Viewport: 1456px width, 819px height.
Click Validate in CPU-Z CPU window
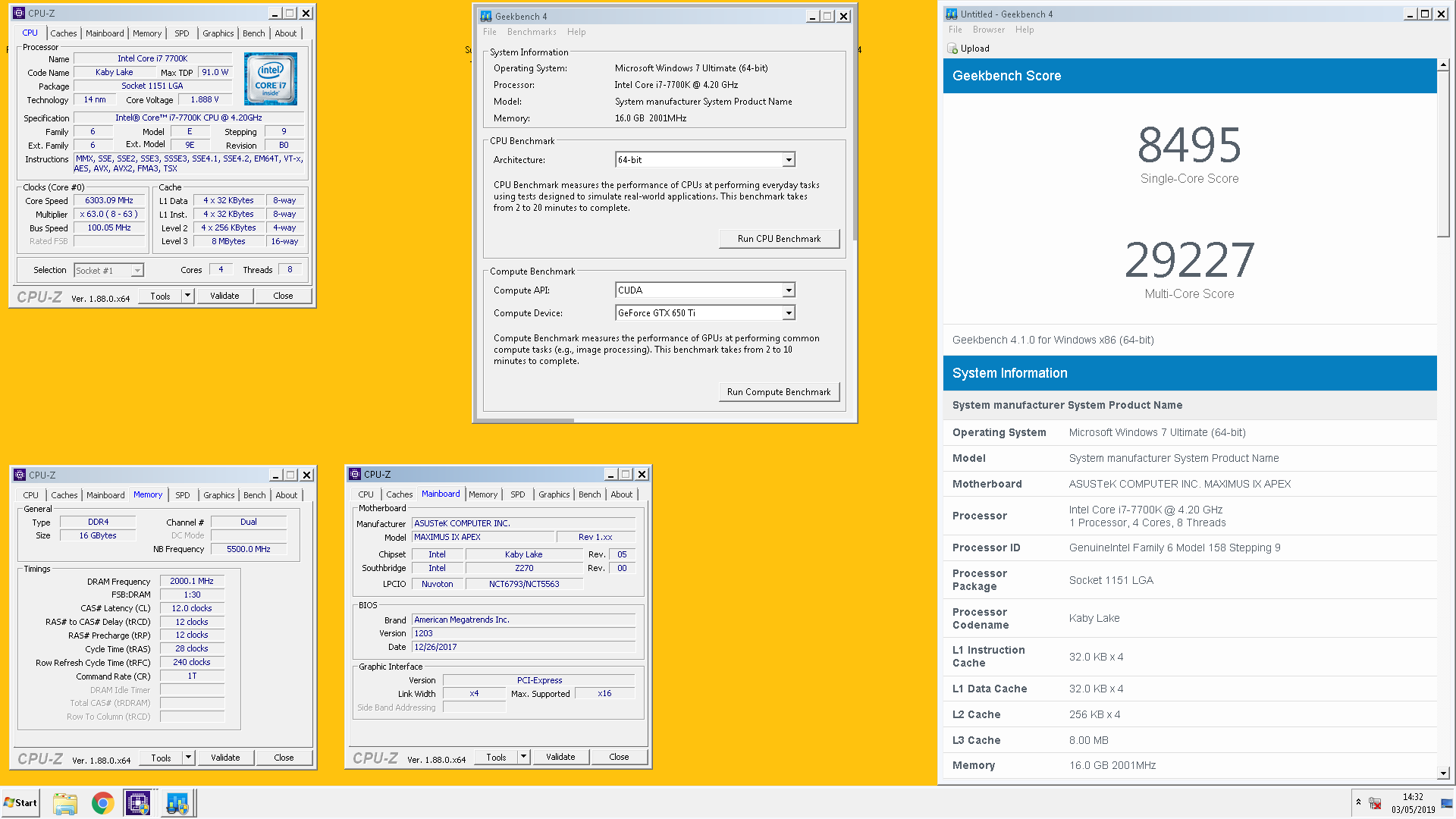click(x=224, y=296)
